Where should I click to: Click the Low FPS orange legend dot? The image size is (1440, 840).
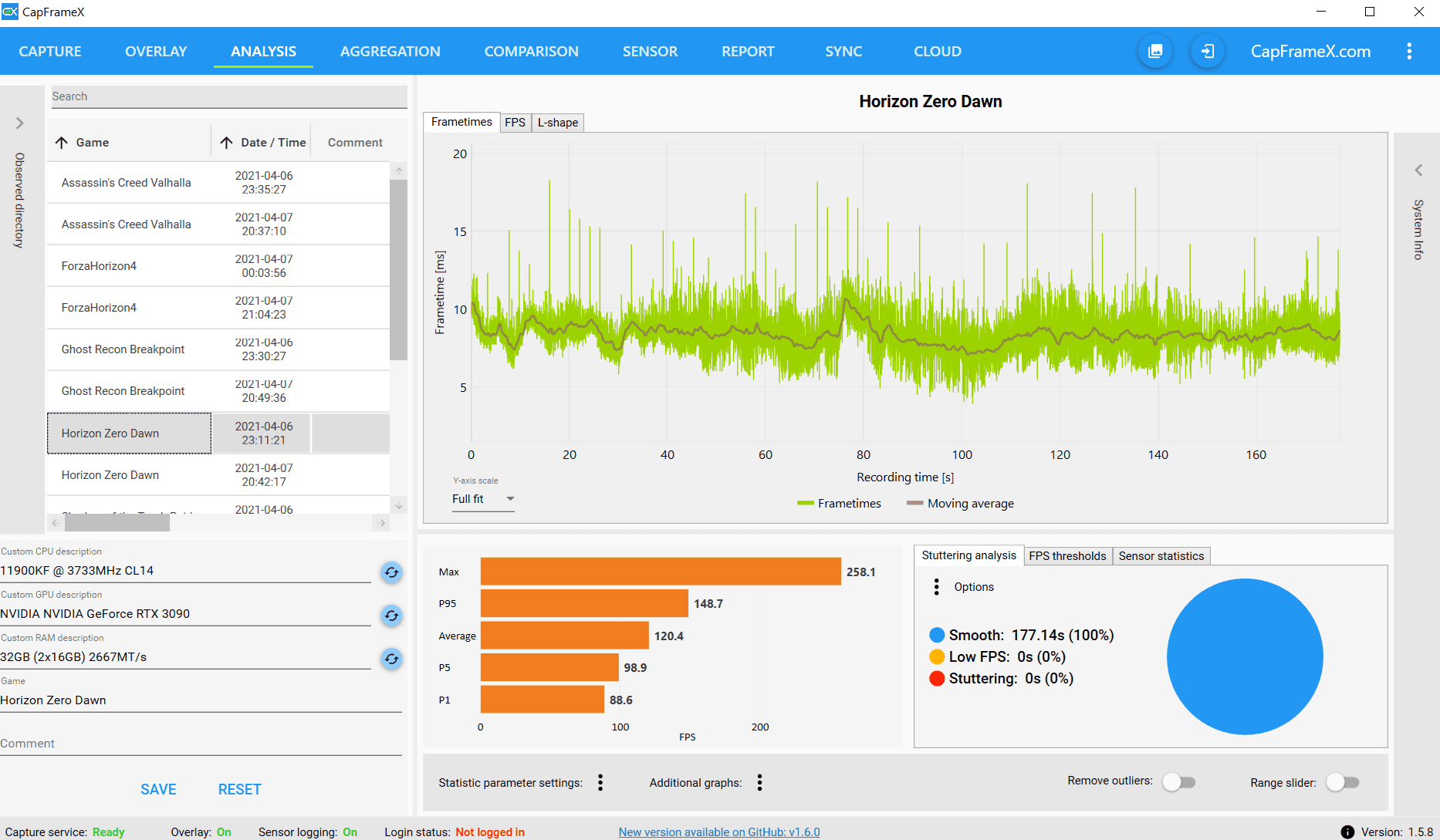pyautogui.click(x=937, y=656)
